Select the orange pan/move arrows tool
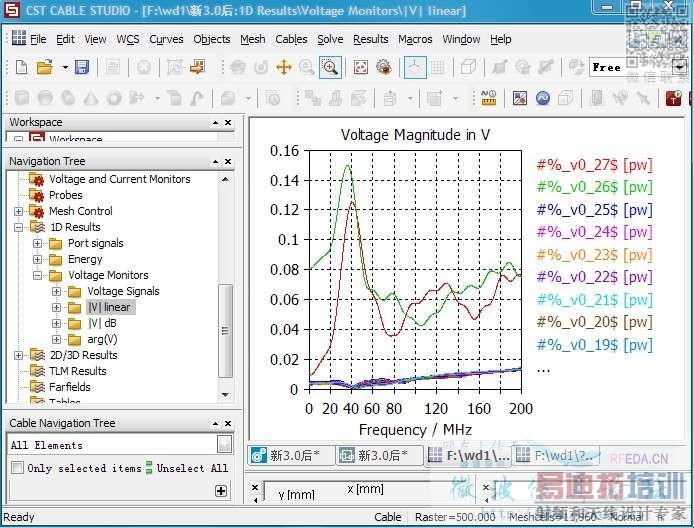The height and width of the screenshot is (528, 694). pos(283,67)
